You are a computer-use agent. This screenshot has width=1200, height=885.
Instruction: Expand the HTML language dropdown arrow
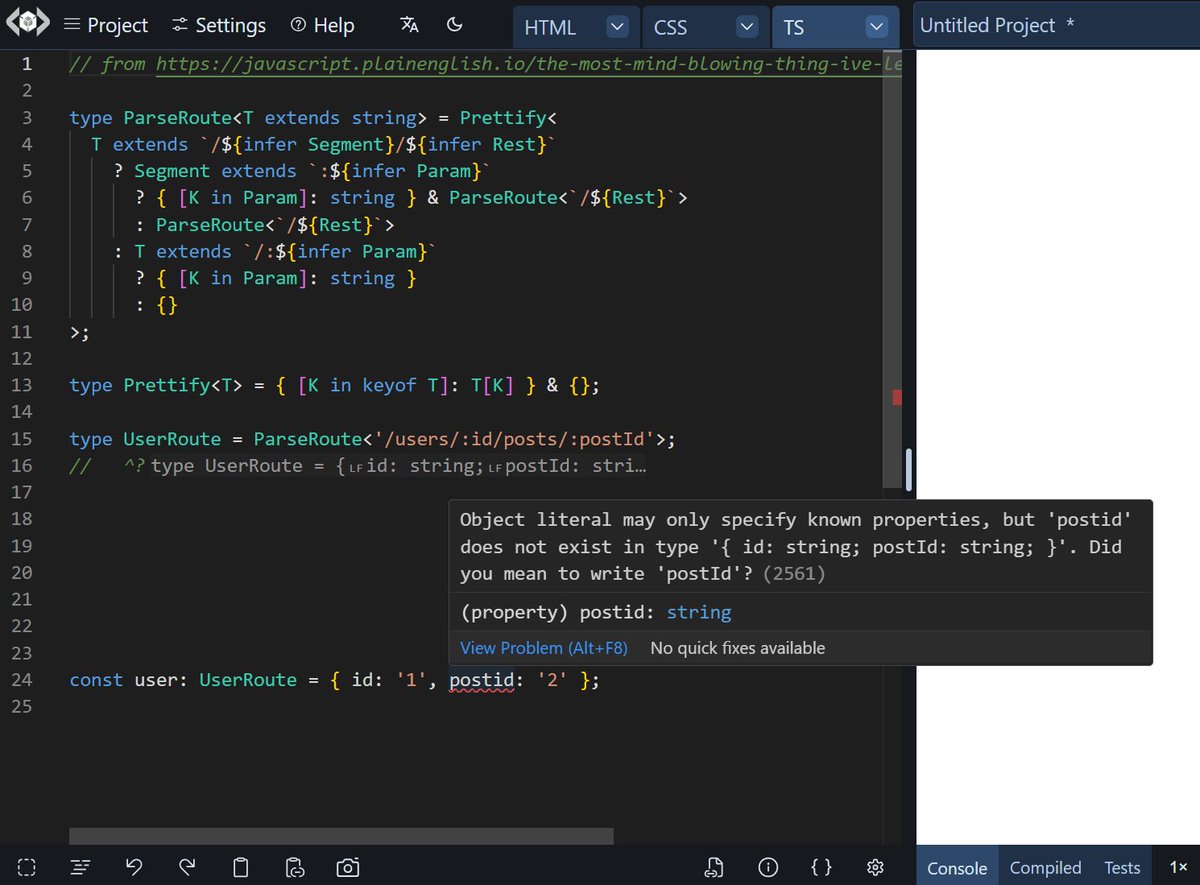618,27
